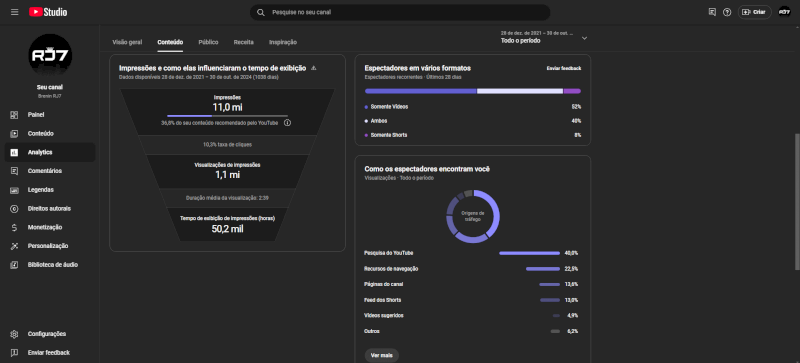Screen dimensions: 800x363
Task: Expand the date range dropdown arrow
Action: click(584, 38)
